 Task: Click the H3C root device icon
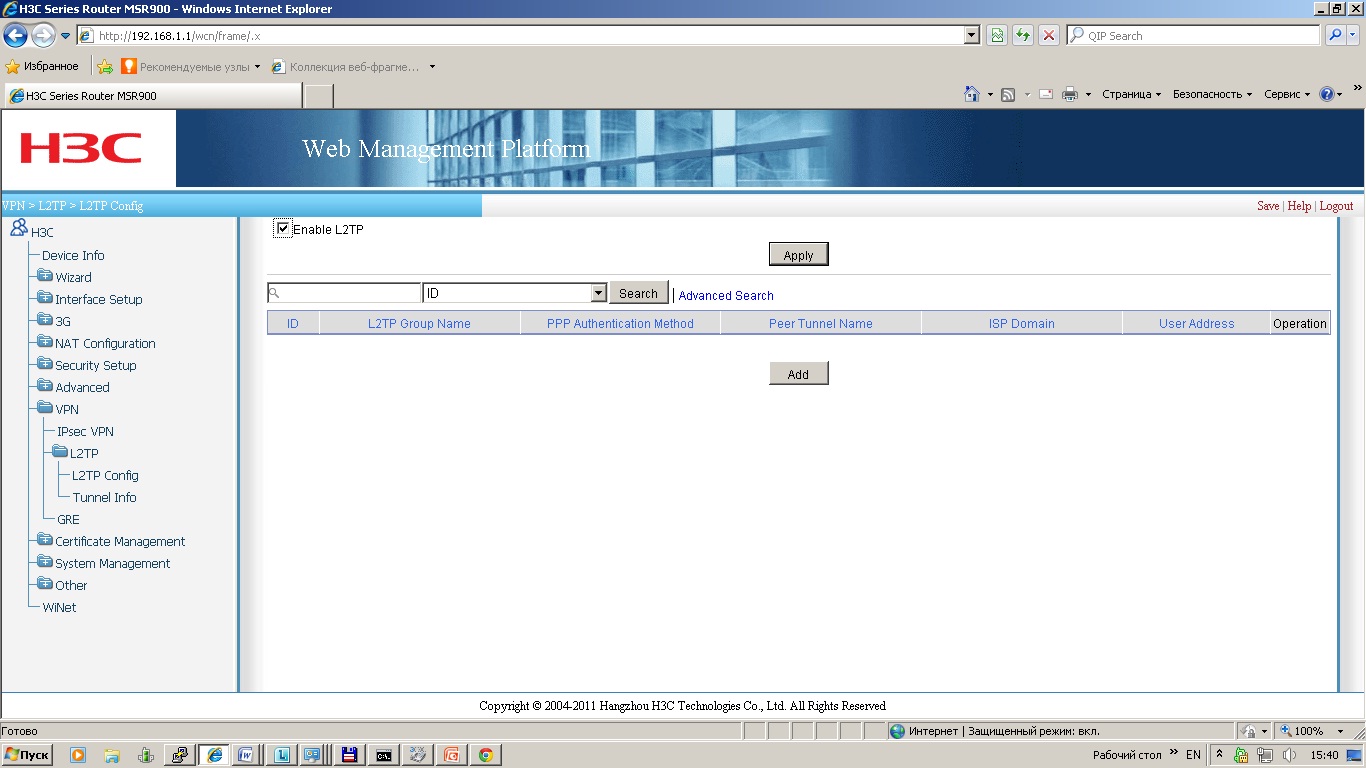[19, 229]
